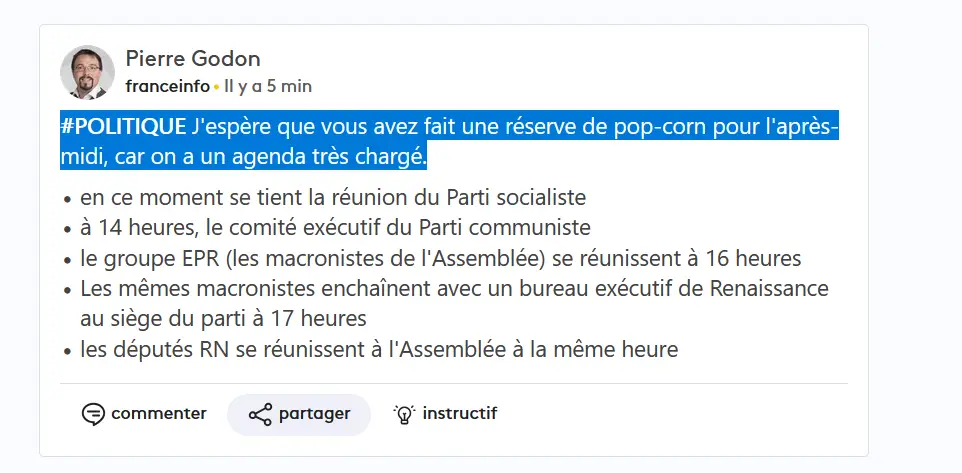Viewport: 962px width, 473px height.
Task: Open the #POLITIQUE hashtag
Action: [x=124, y=127]
